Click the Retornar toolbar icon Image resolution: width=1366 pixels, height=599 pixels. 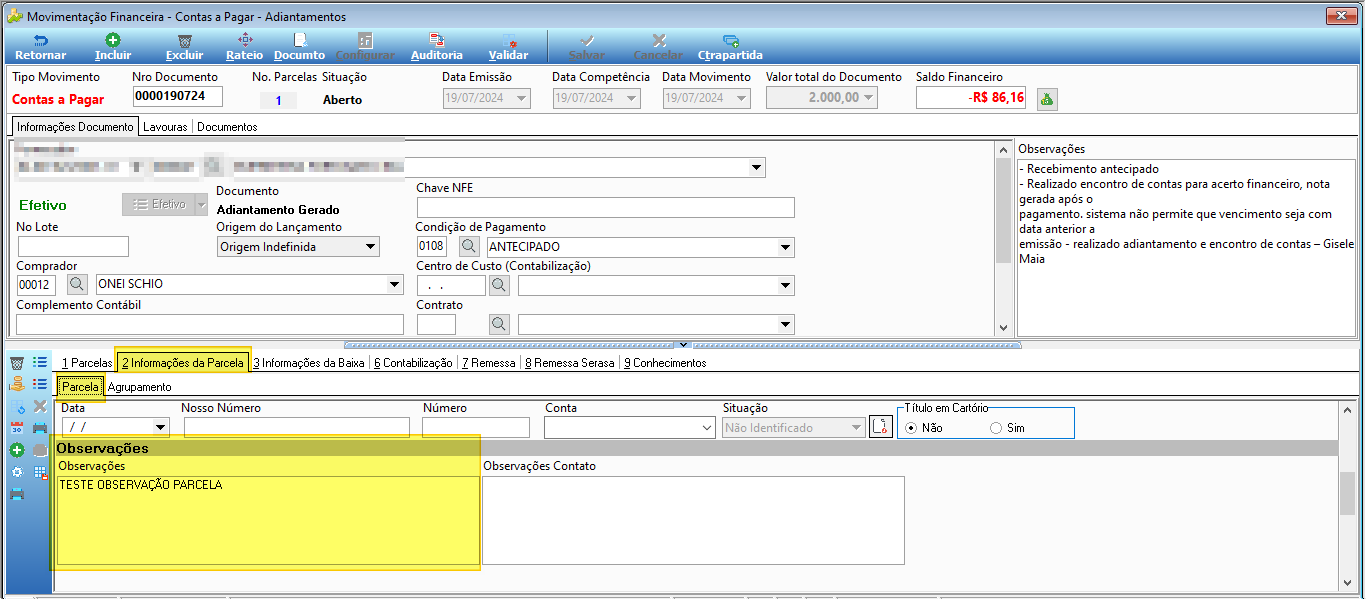pos(40,47)
